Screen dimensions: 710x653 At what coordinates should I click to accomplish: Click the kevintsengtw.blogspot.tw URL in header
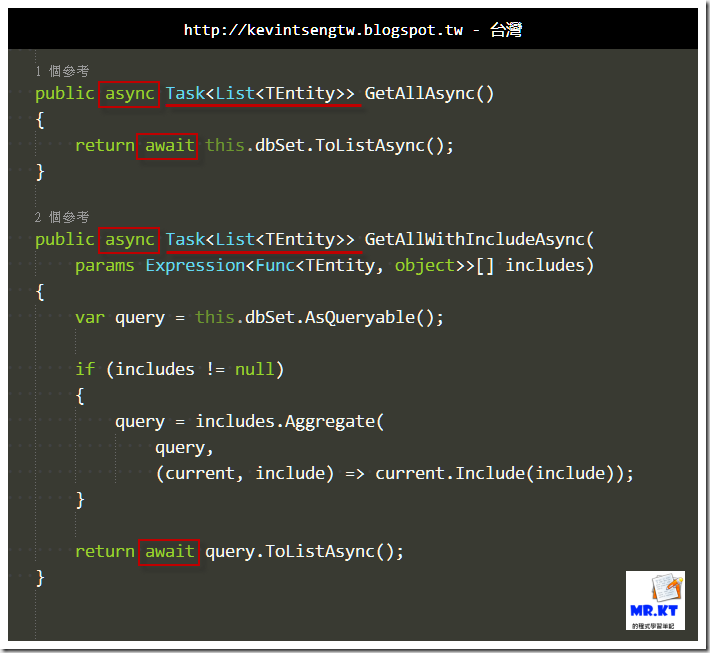(x=323, y=30)
